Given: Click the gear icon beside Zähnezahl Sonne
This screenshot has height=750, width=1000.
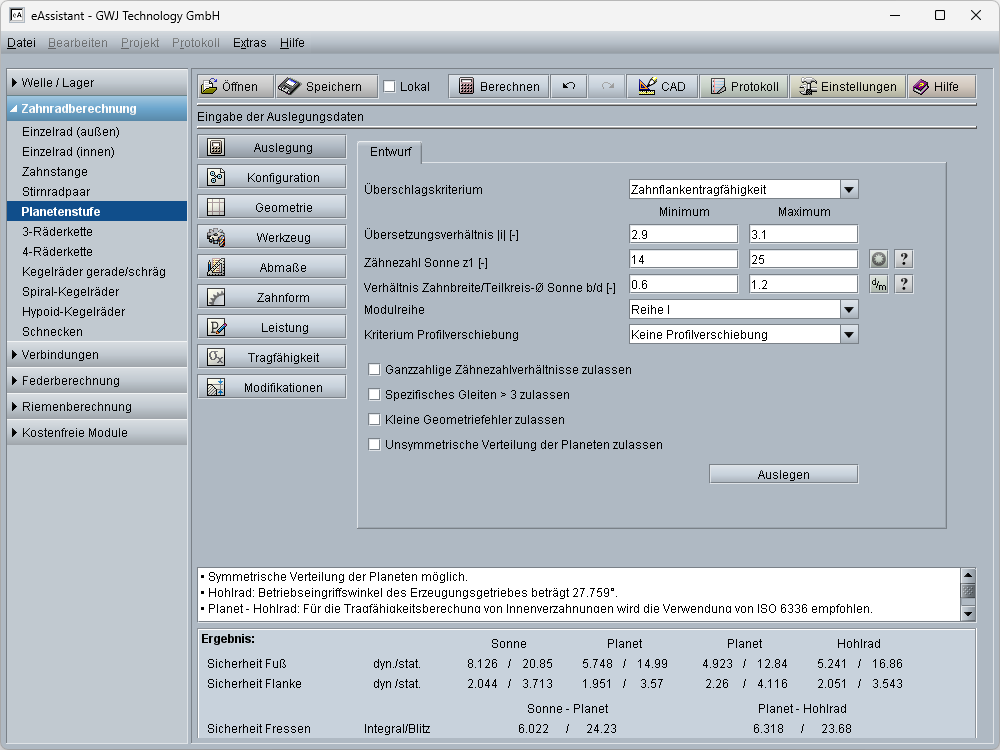Looking at the screenshot, I should (879, 259).
